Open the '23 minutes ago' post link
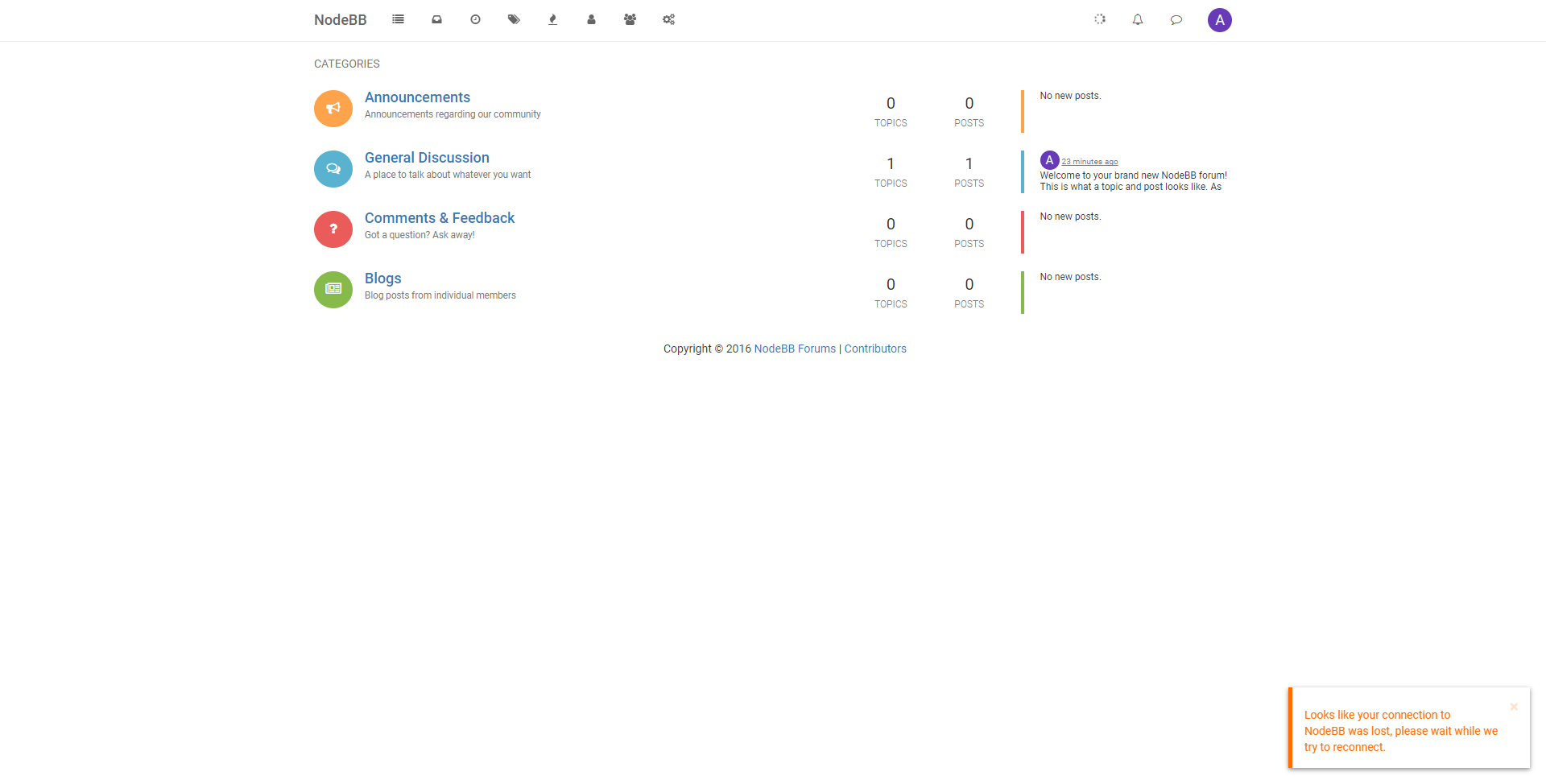Screen dimensions: 1546x784 pos(1089,162)
